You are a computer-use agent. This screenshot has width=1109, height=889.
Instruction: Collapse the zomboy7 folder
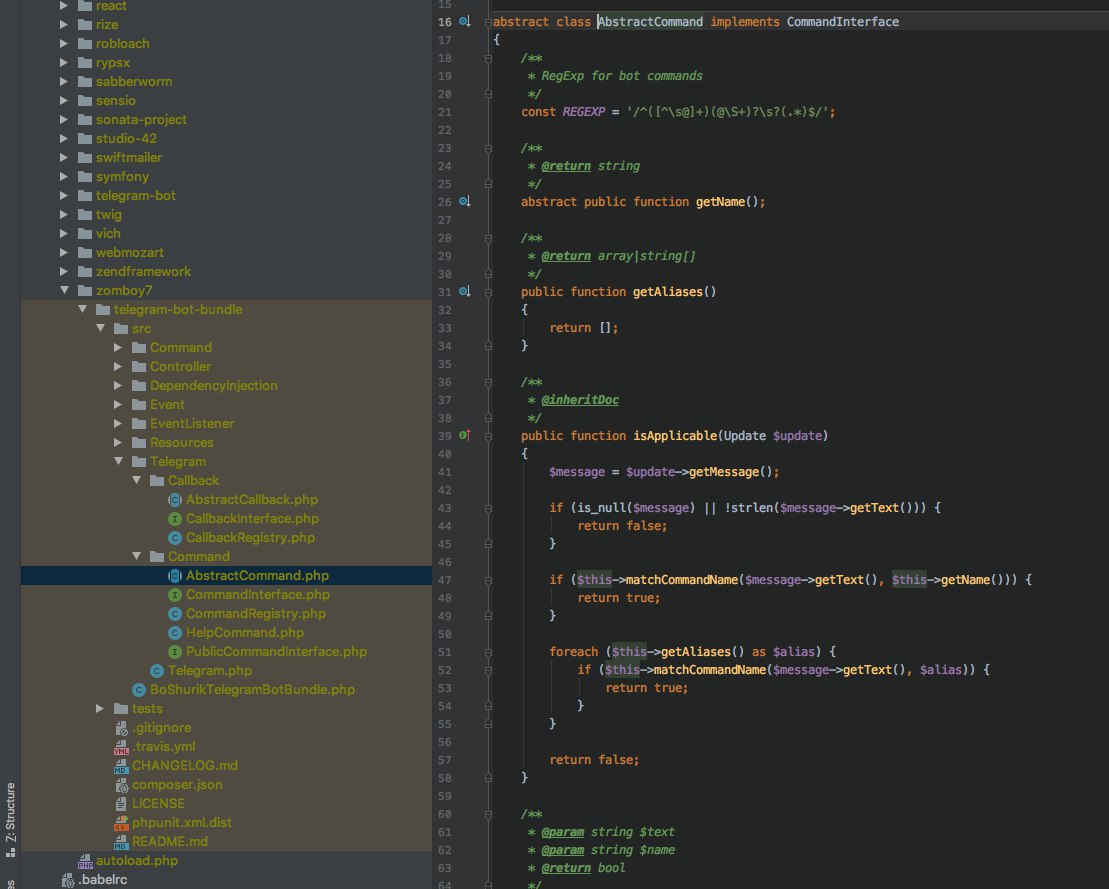pos(64,290)
